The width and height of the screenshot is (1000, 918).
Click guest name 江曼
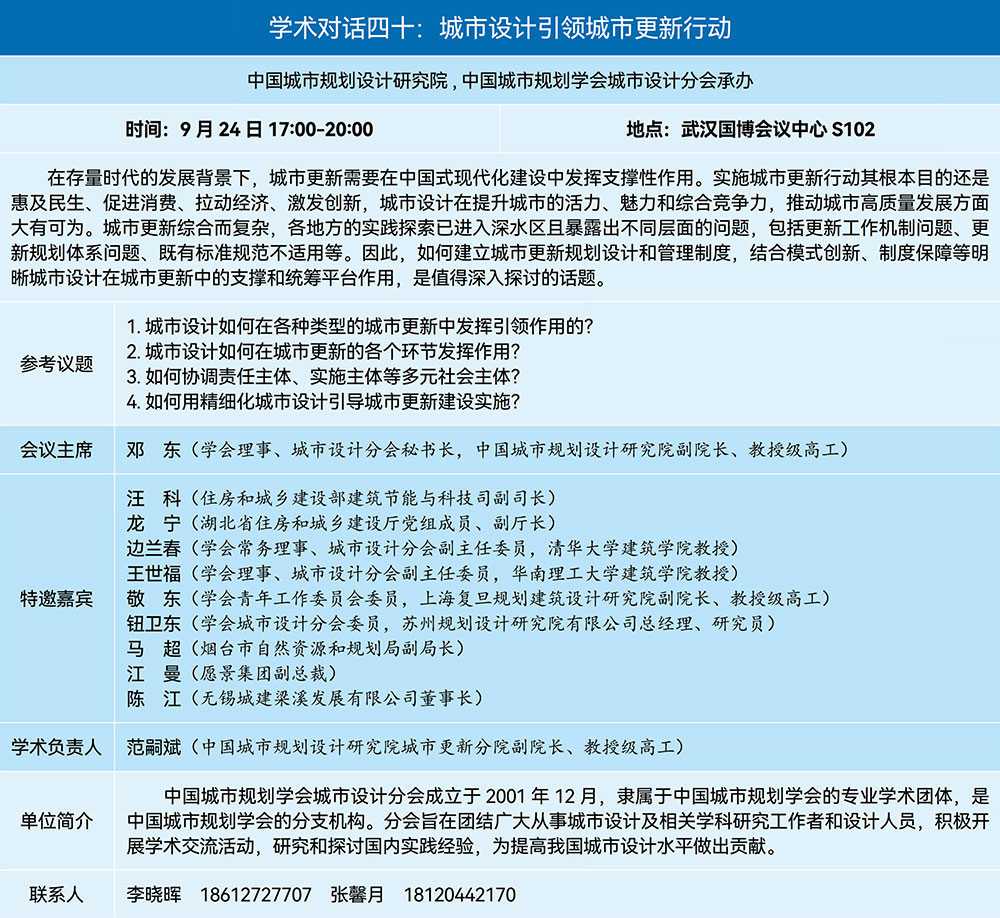coord(154,673)
